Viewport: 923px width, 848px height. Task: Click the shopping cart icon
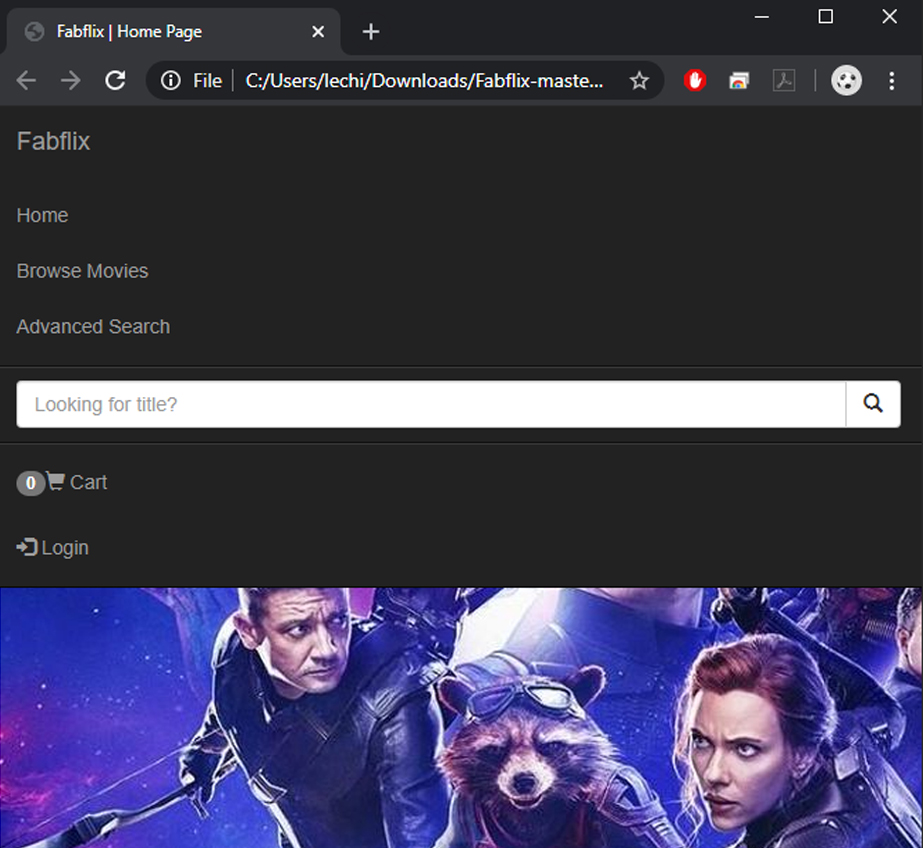(x=56, y=482)
